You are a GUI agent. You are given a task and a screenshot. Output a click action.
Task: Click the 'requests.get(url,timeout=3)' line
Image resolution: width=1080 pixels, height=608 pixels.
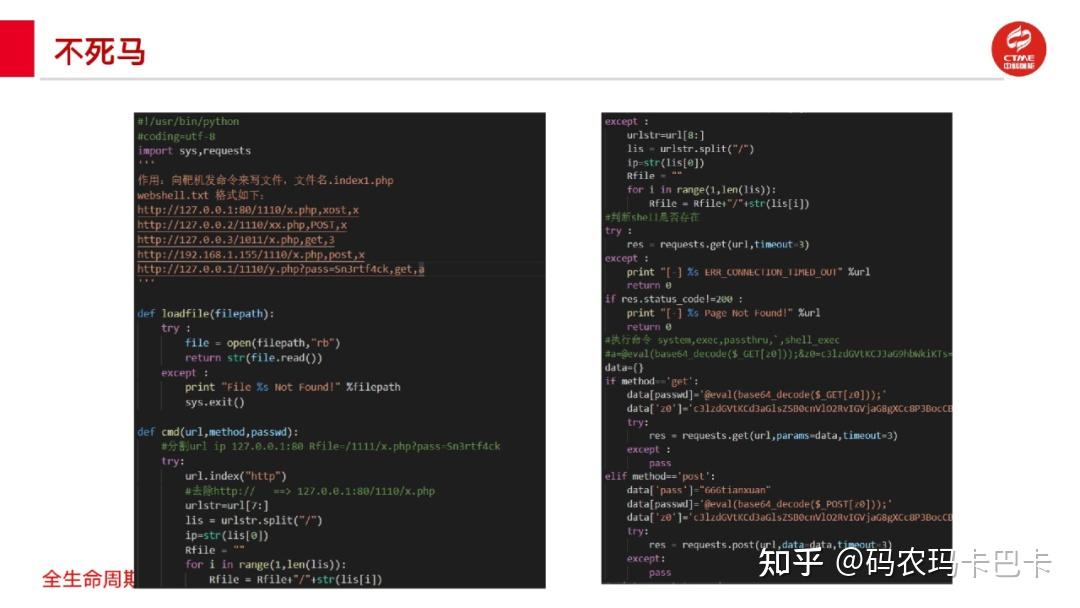(718, 244)
